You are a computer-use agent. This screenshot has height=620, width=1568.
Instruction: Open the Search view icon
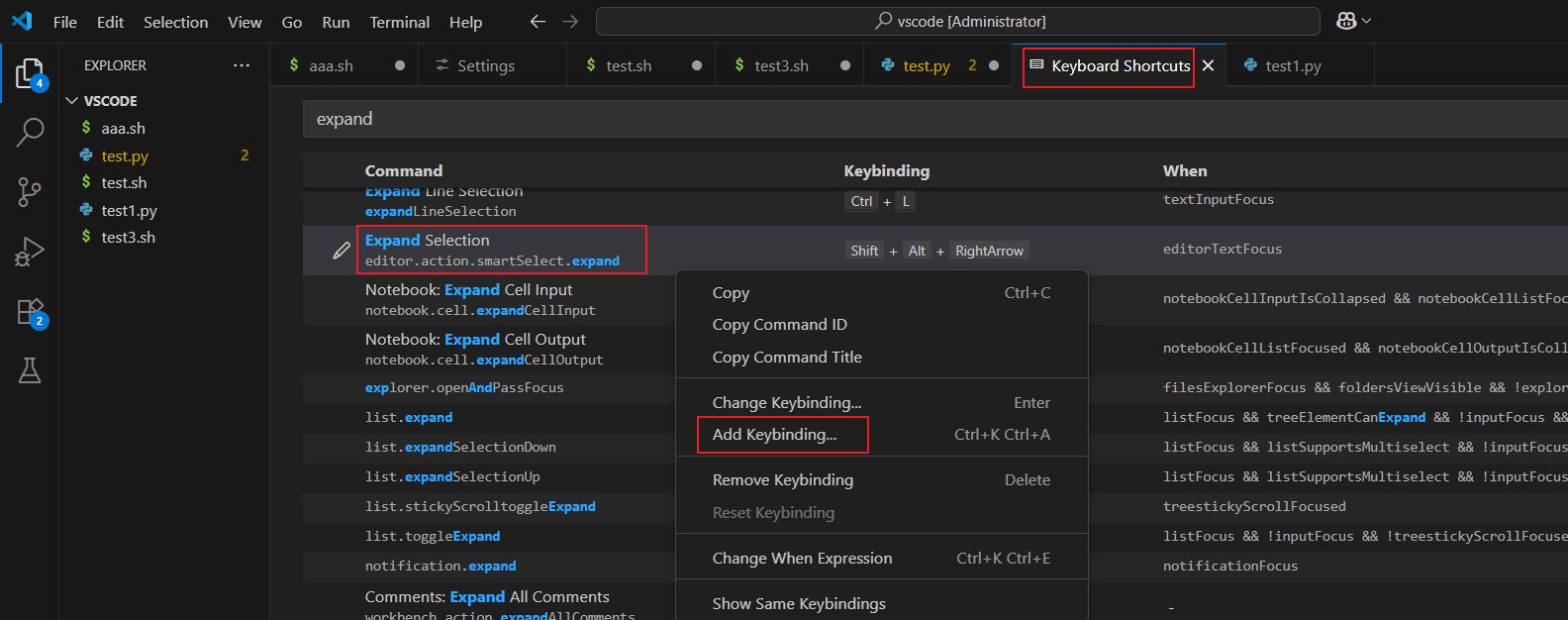point(30,132)
